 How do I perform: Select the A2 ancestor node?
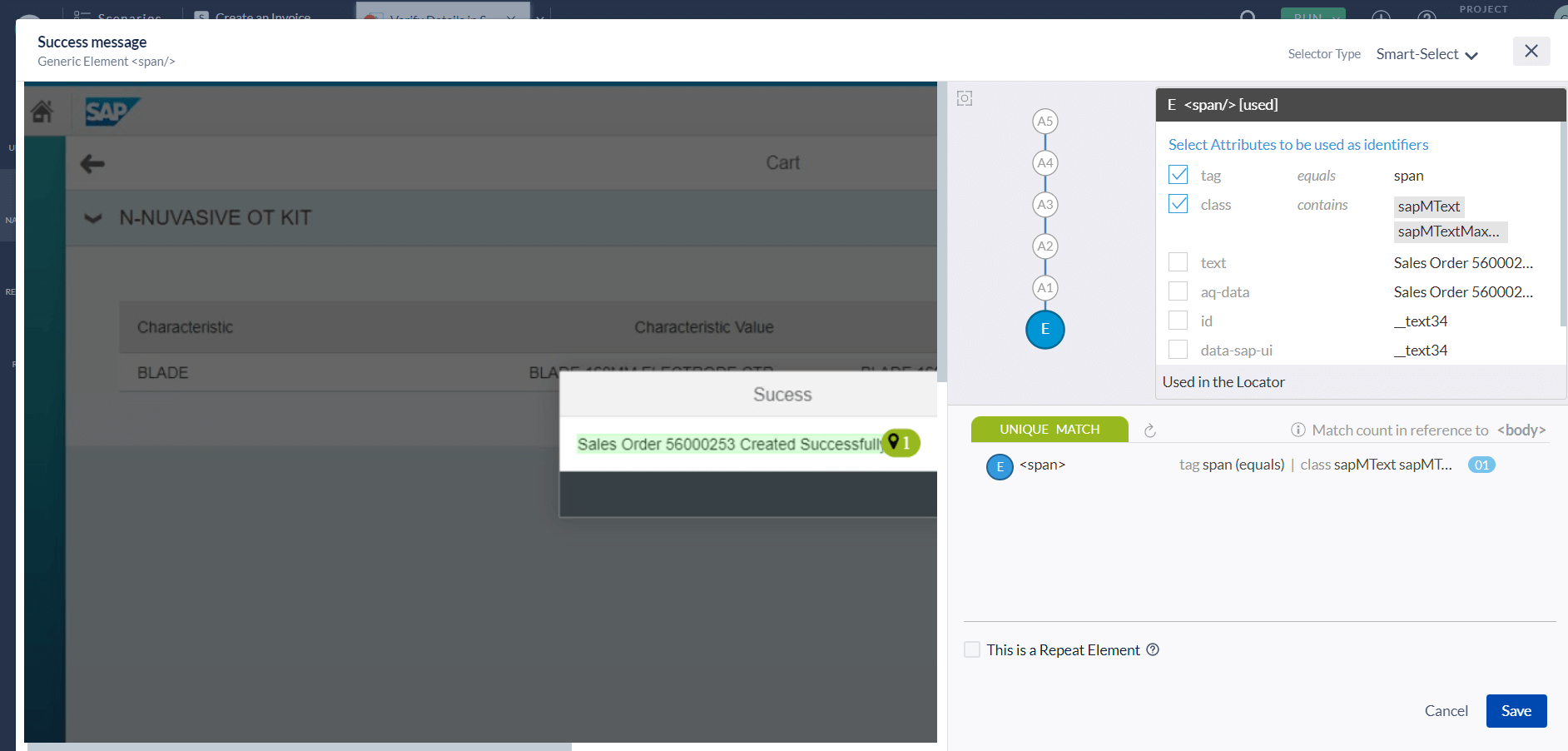coord(1045,246)
